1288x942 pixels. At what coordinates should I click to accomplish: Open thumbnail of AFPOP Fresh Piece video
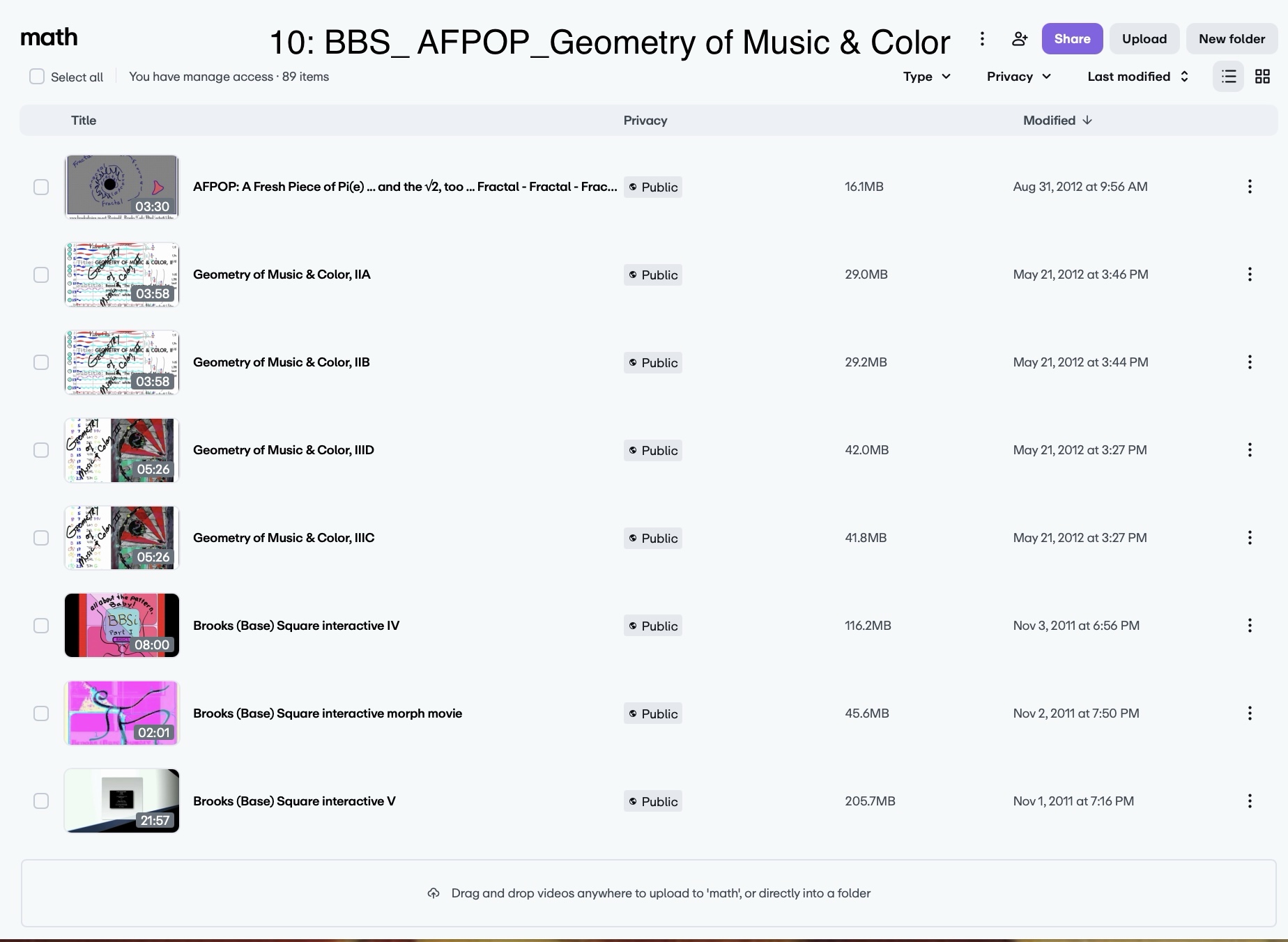122,187
